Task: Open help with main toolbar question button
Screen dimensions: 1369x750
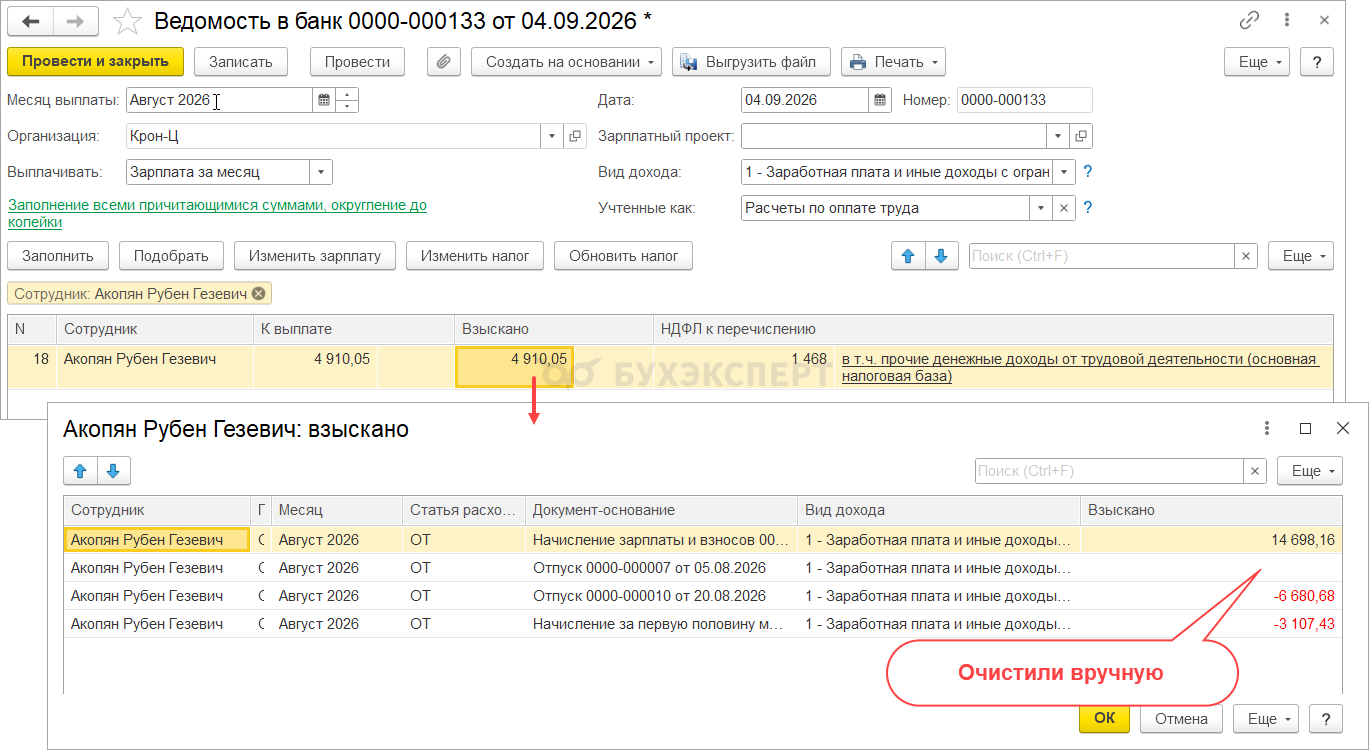Action: click(1317, 62)
